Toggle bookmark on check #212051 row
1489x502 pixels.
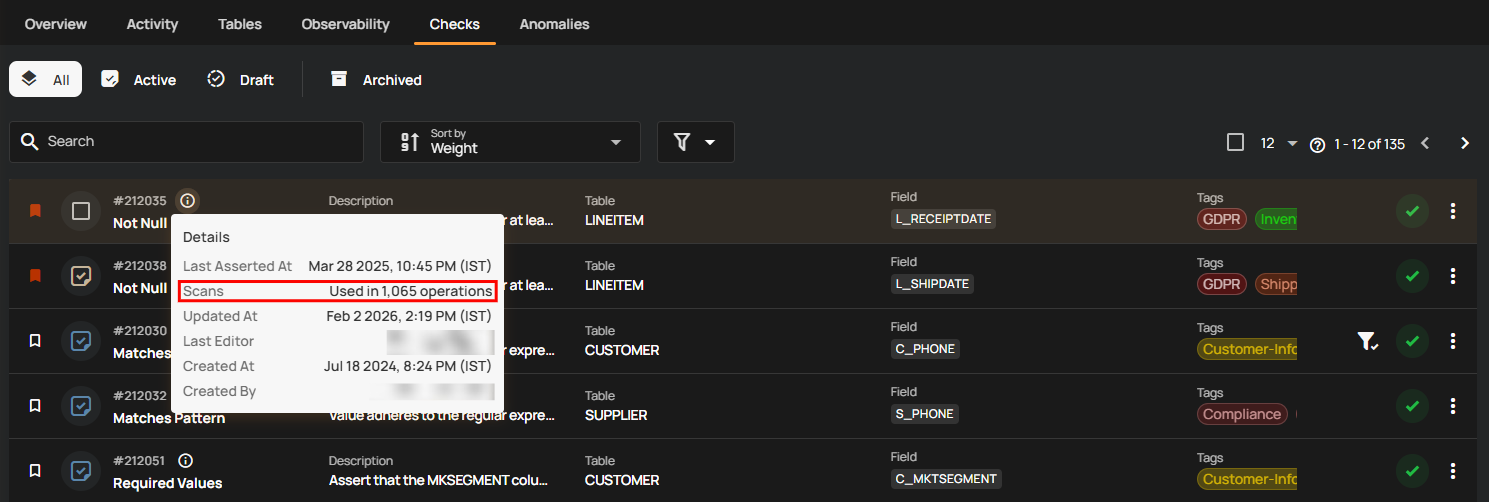(x=35, y=470)
